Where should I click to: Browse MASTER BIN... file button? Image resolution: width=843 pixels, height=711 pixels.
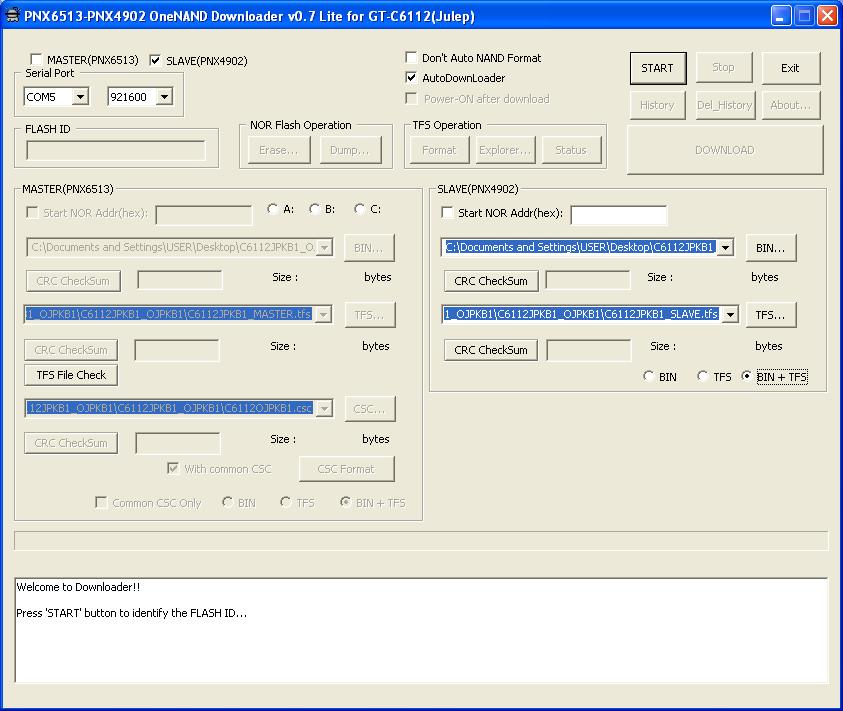pyautogui.click(x=369, y=248)
